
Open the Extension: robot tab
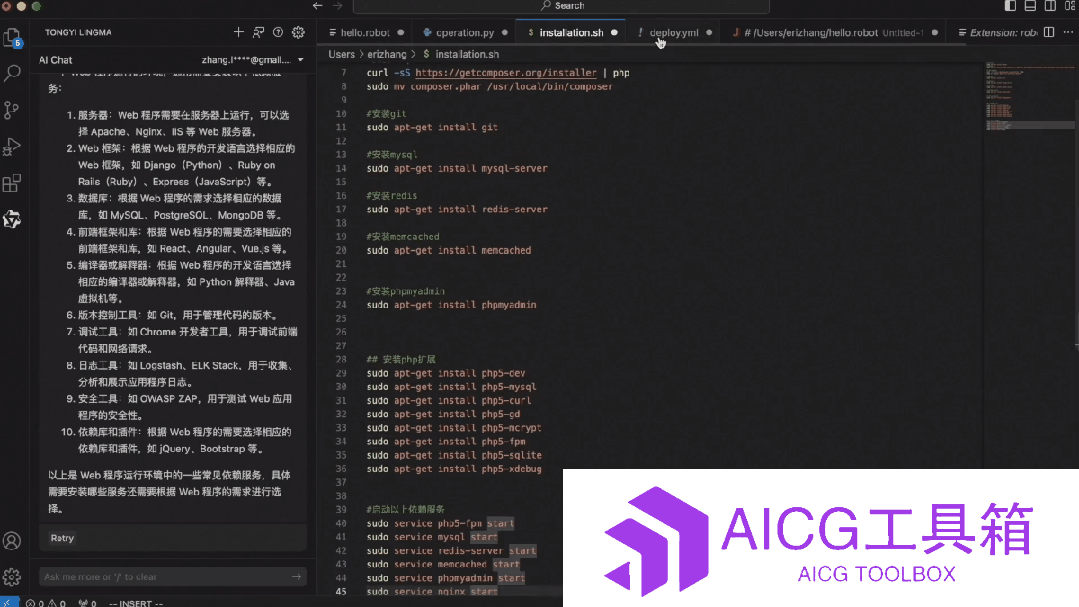coord(998,32)
